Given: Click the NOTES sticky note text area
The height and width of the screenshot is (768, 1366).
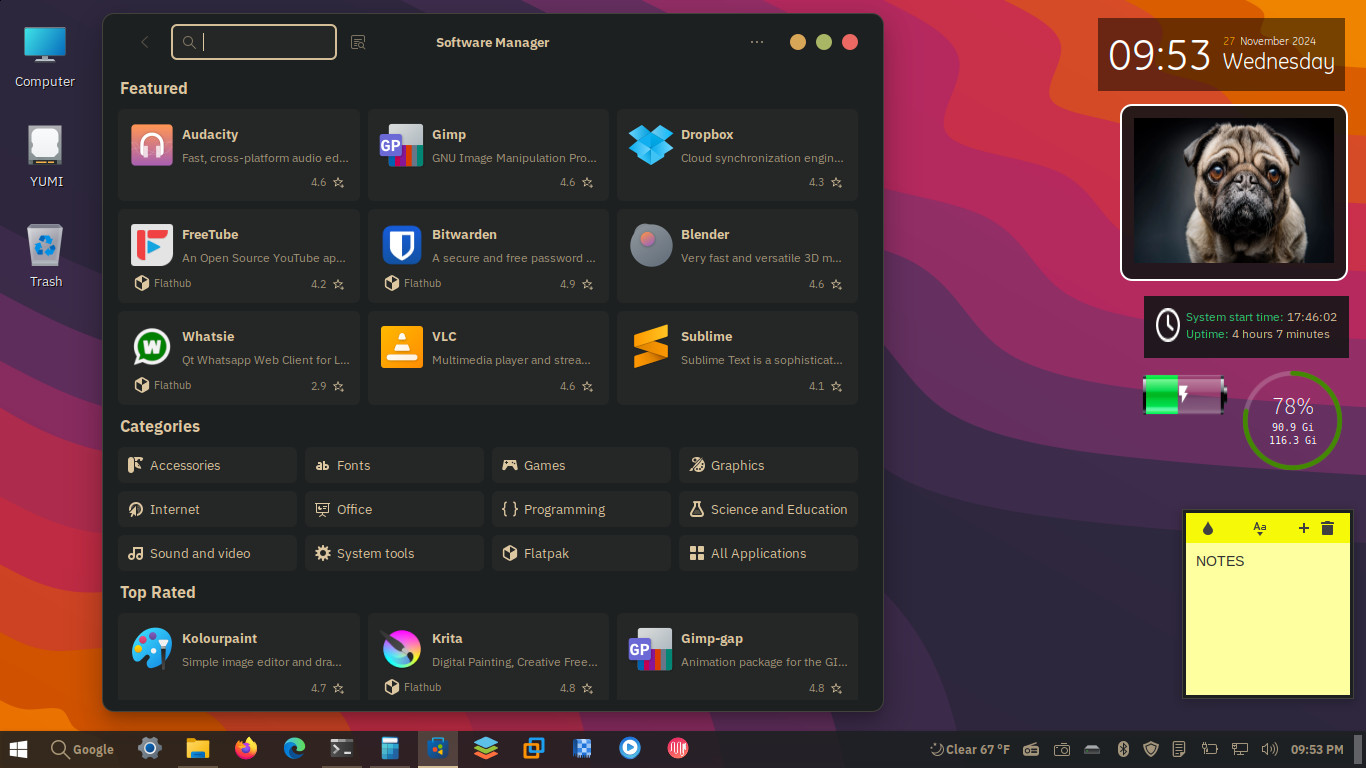Looking at the screenshot, I should pyautogui.click(x=1267, y=618).
